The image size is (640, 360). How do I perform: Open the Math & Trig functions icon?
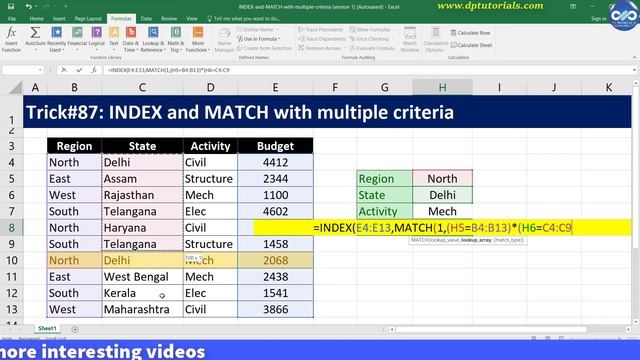(176, 33)
